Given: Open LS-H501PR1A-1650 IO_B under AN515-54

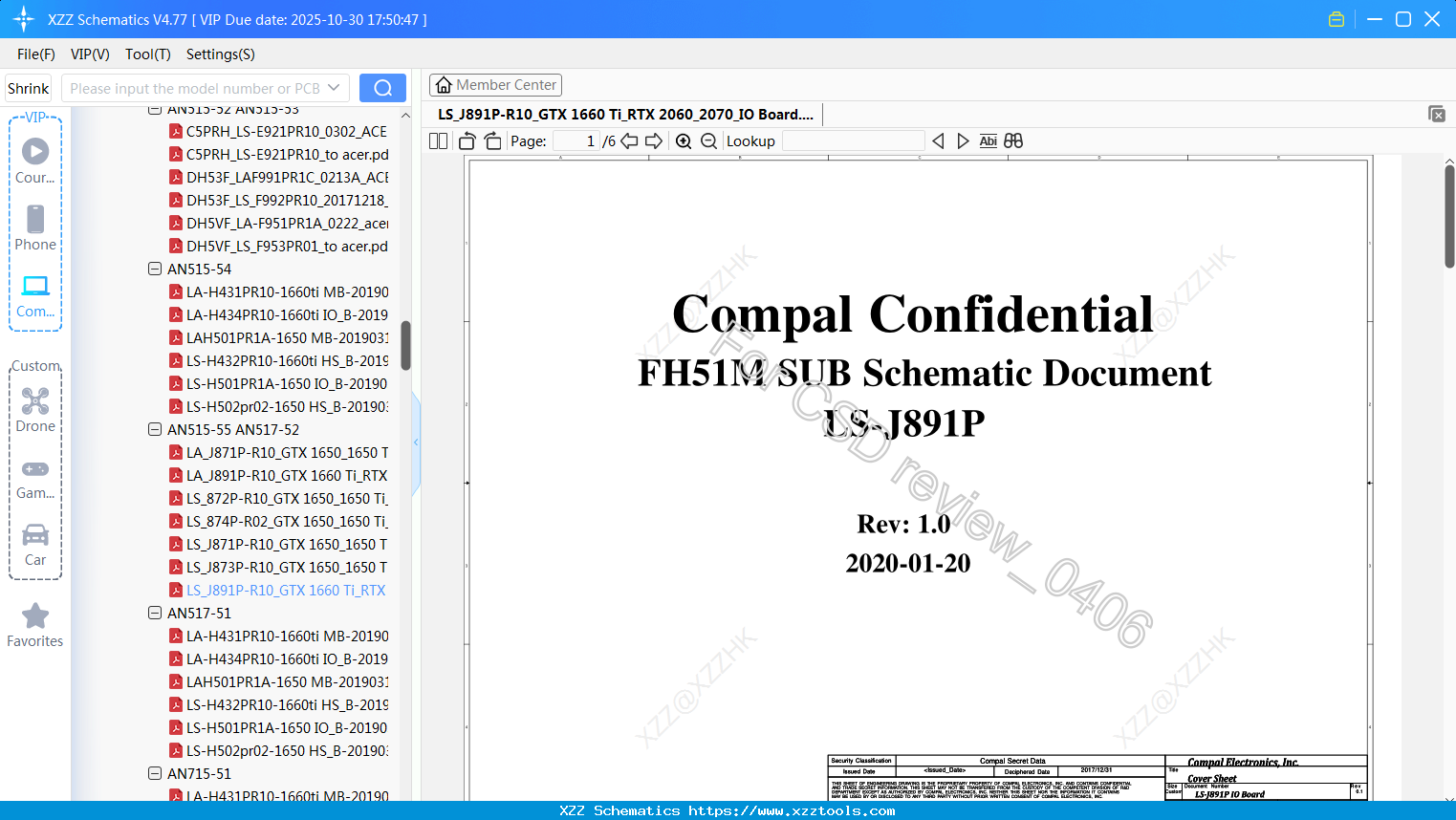Looking at the screenshot, I should (287, 383).
